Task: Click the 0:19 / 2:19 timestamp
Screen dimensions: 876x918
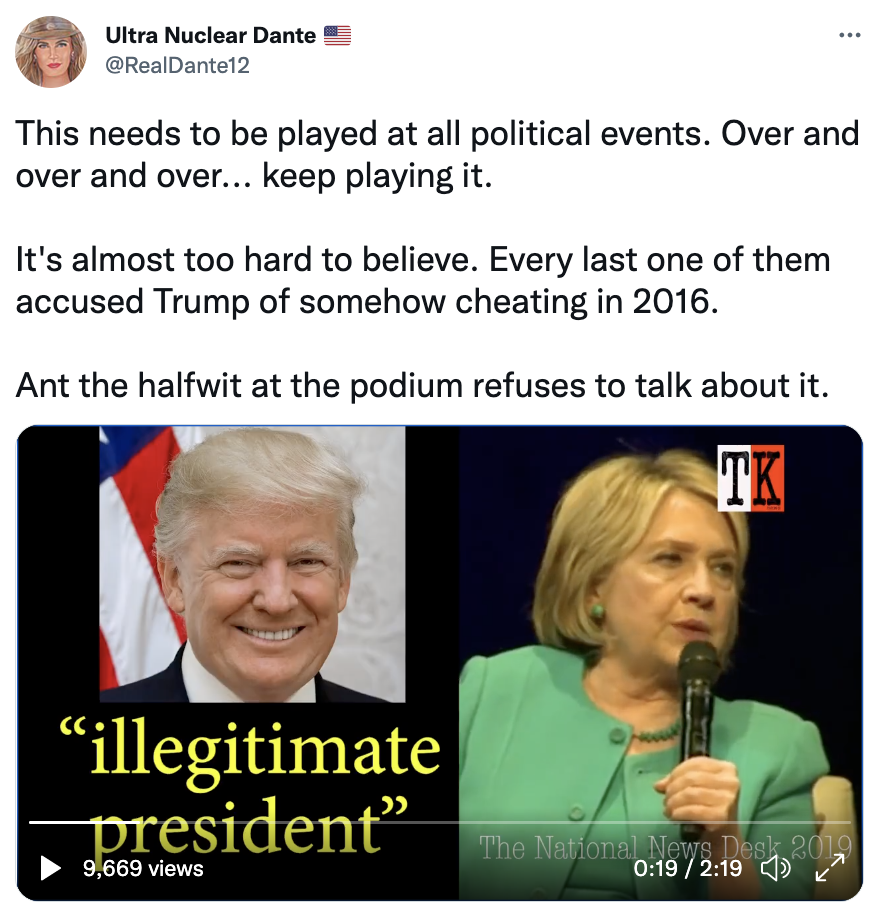Action: [687, 868]
